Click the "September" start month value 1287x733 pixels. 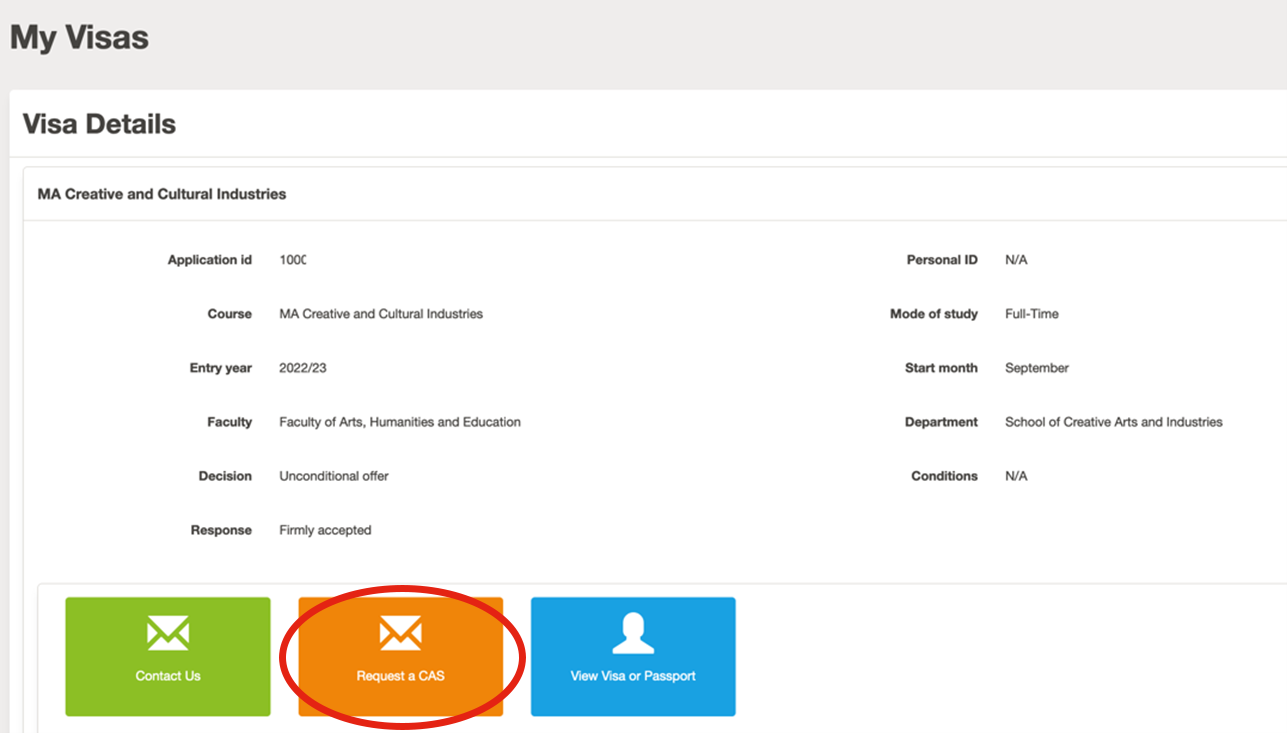pyautogui.click(x=1037, y=368)
